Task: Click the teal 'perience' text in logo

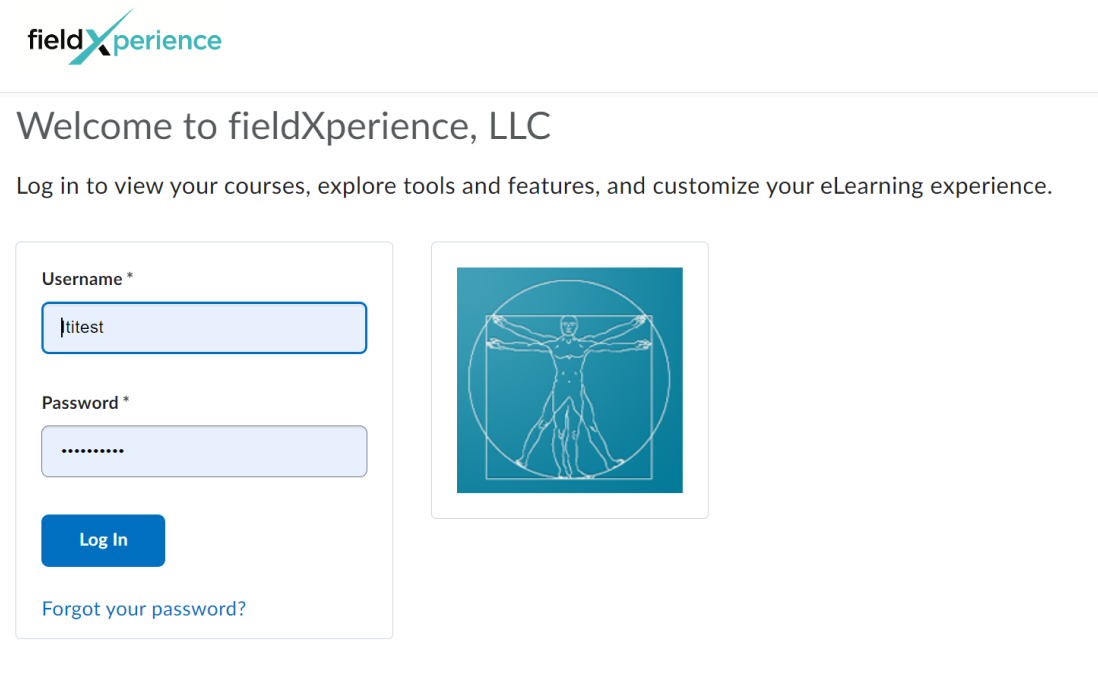Action: pos(167,42)
